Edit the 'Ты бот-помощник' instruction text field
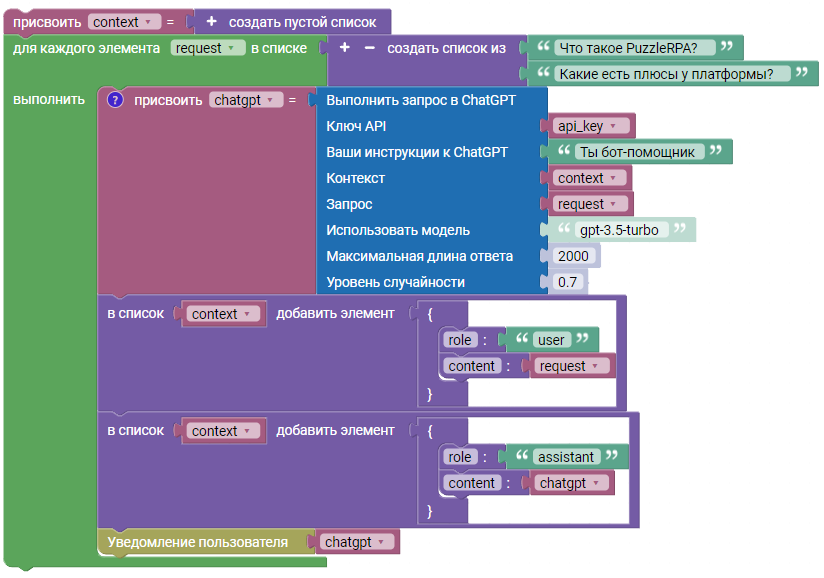The height and width of the screenshot is (578, 824). [x=640, y=152]
